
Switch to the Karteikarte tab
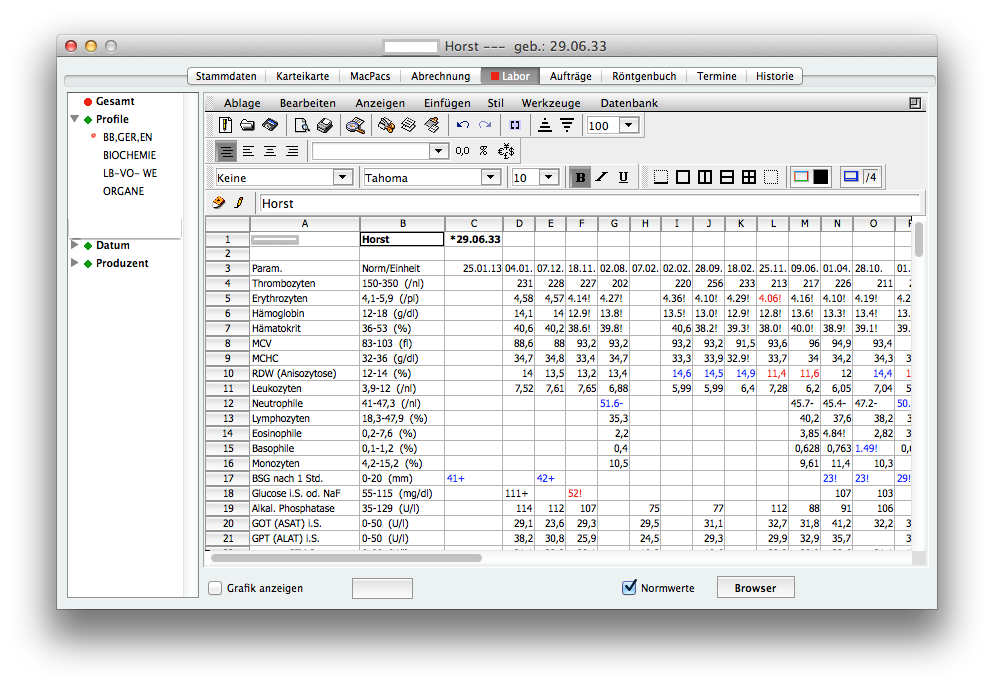pos(302,76)
